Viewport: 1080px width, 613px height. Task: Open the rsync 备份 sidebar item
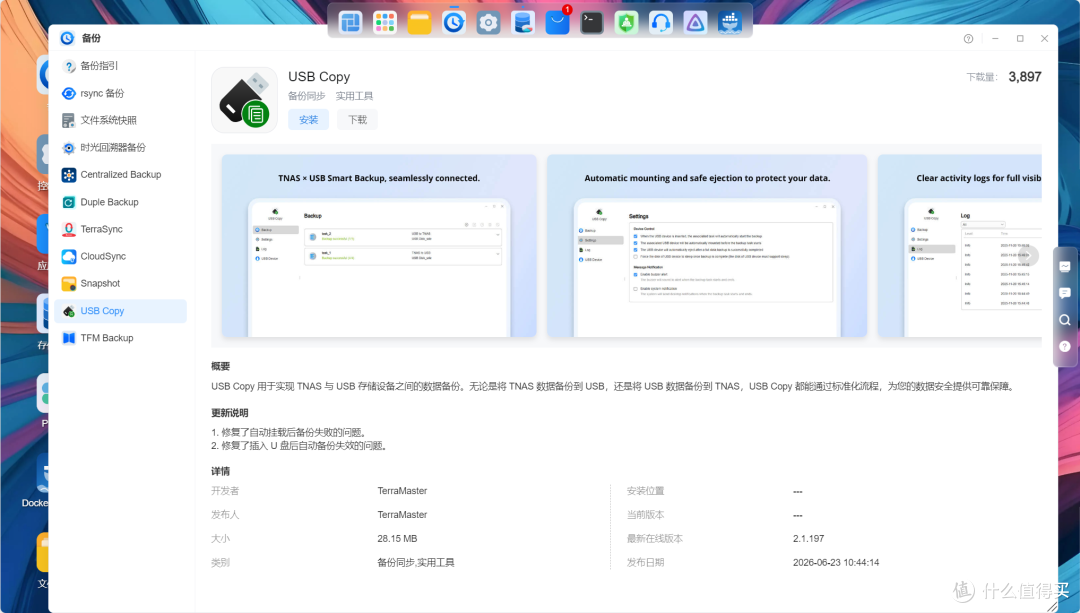tap(121, 93)
